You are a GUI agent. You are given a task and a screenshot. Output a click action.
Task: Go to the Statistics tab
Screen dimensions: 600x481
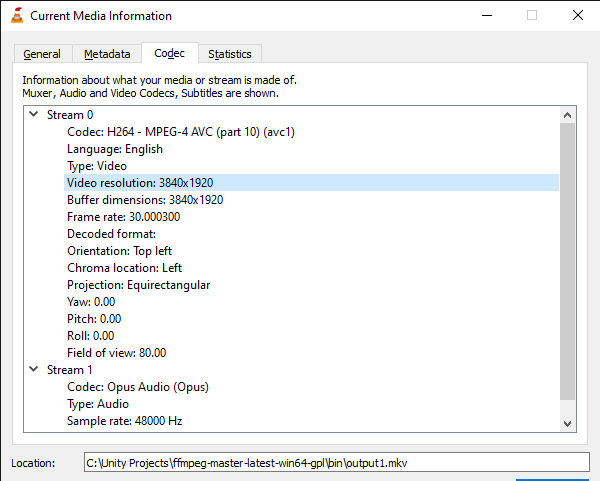pyautogui.click(x=230, y=54)
